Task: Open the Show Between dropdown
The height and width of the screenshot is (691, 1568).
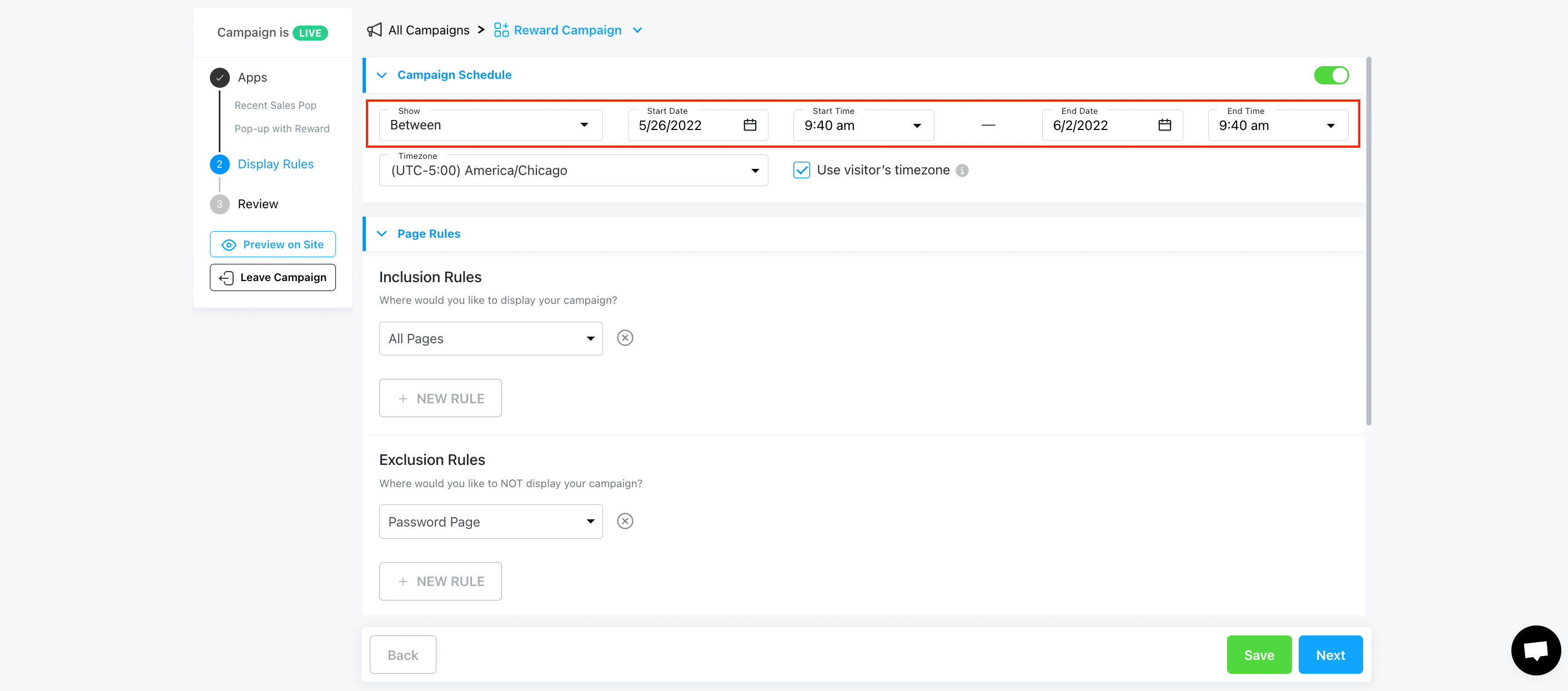Action: tap(491, 125)
